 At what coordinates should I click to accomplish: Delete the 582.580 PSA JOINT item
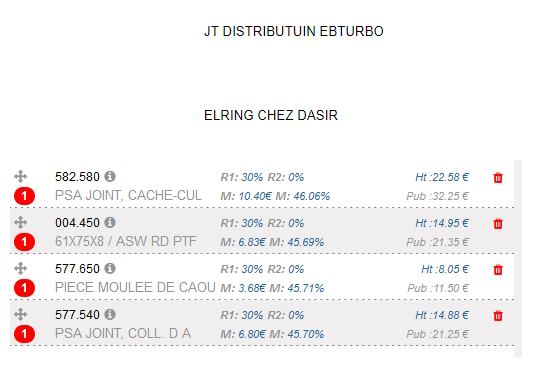point(498,178)
